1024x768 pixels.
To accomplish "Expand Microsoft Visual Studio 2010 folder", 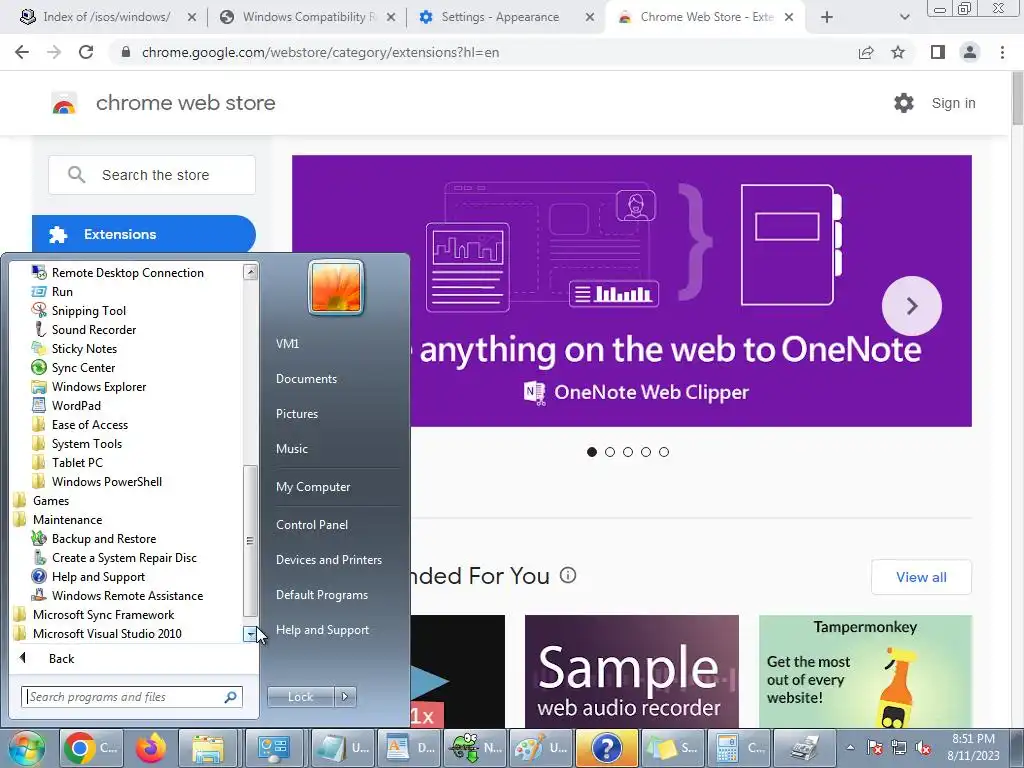I will point(97,633).
